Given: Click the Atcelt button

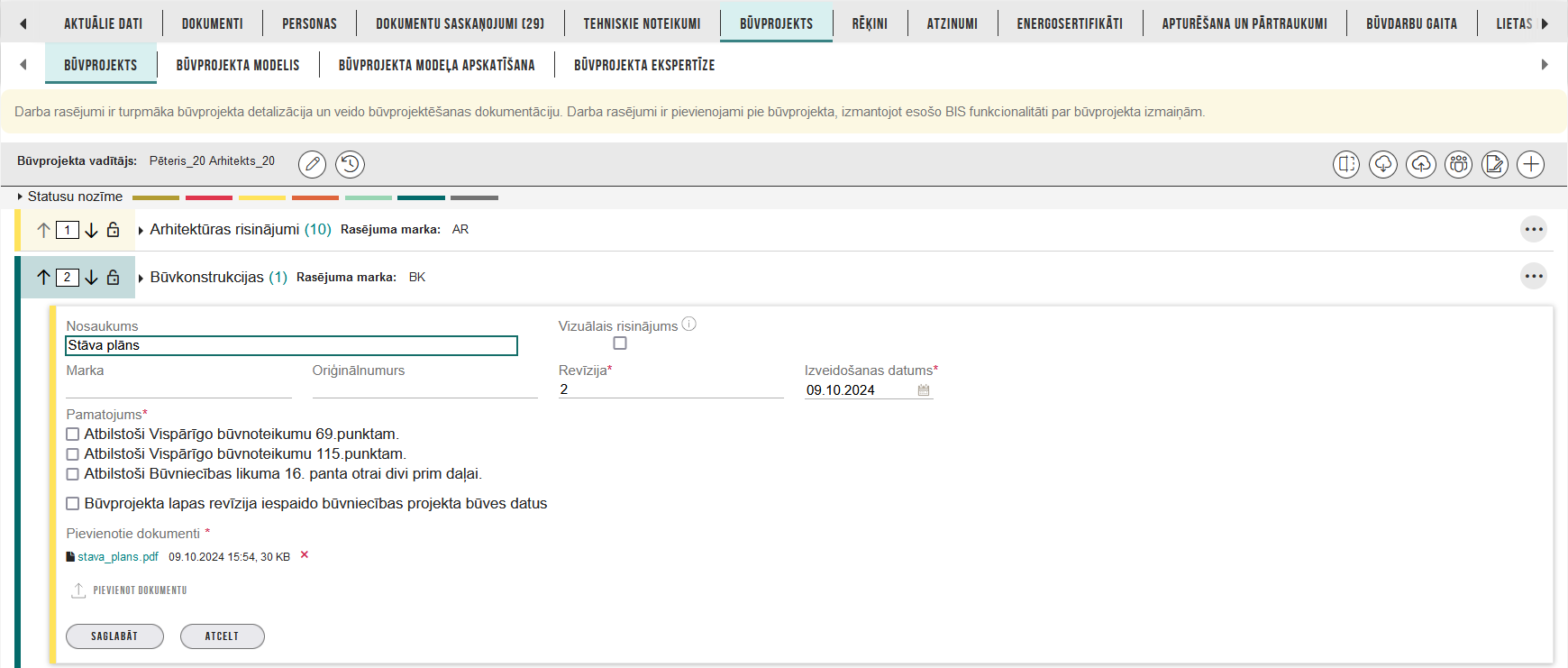Looking at the screenshot, I should pyautogui.click(x=222, y=636).
